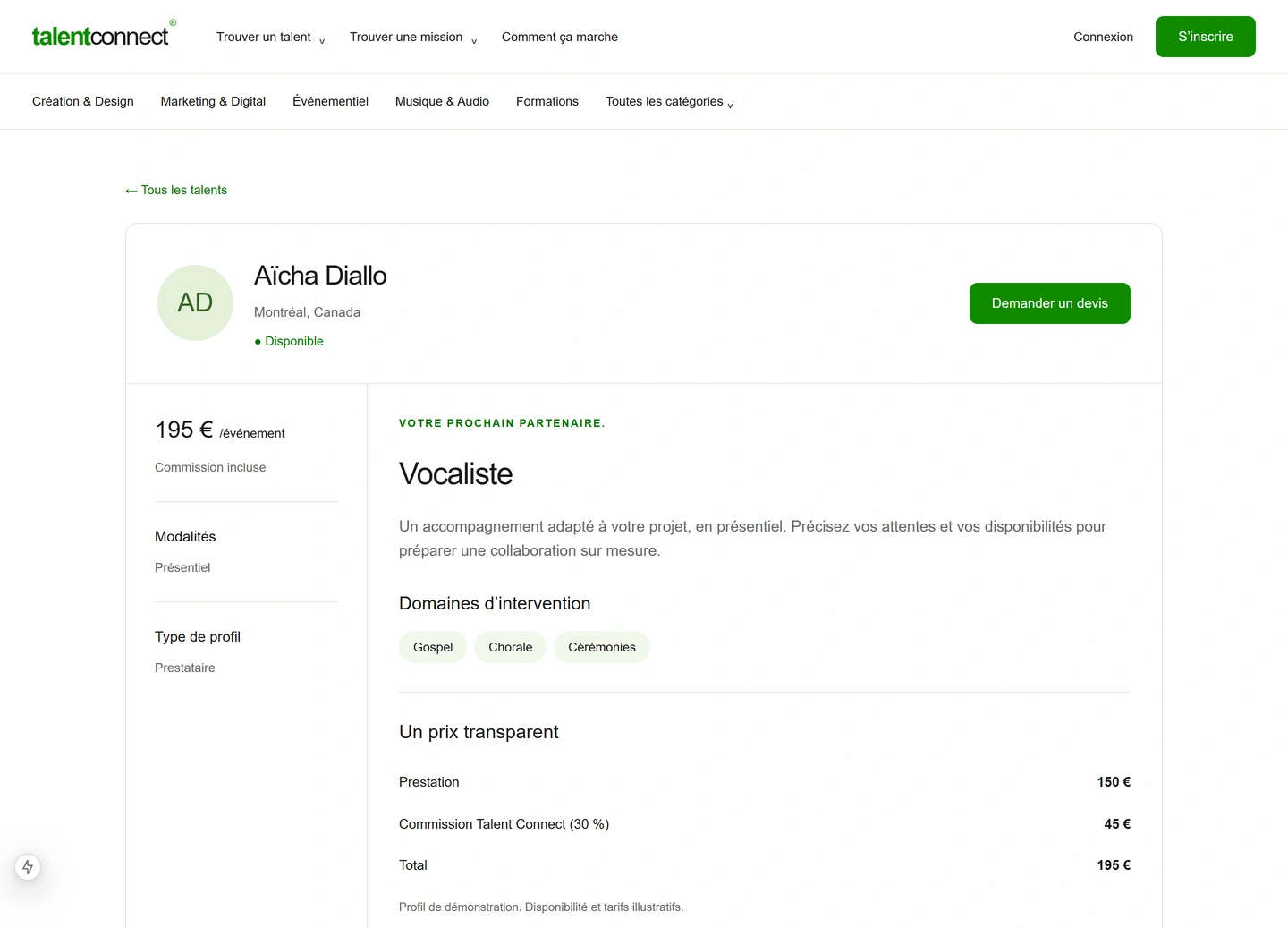Click the Un prix transparent heading
The height and width of the screenshot is (928, 1288).
click(479, 732)
